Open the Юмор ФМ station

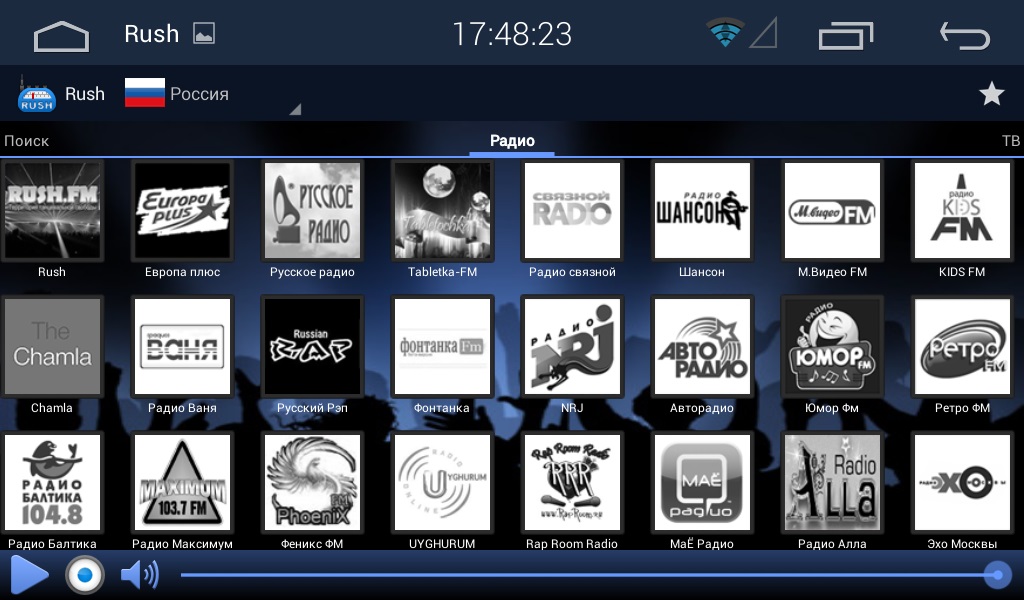point(832,347)
